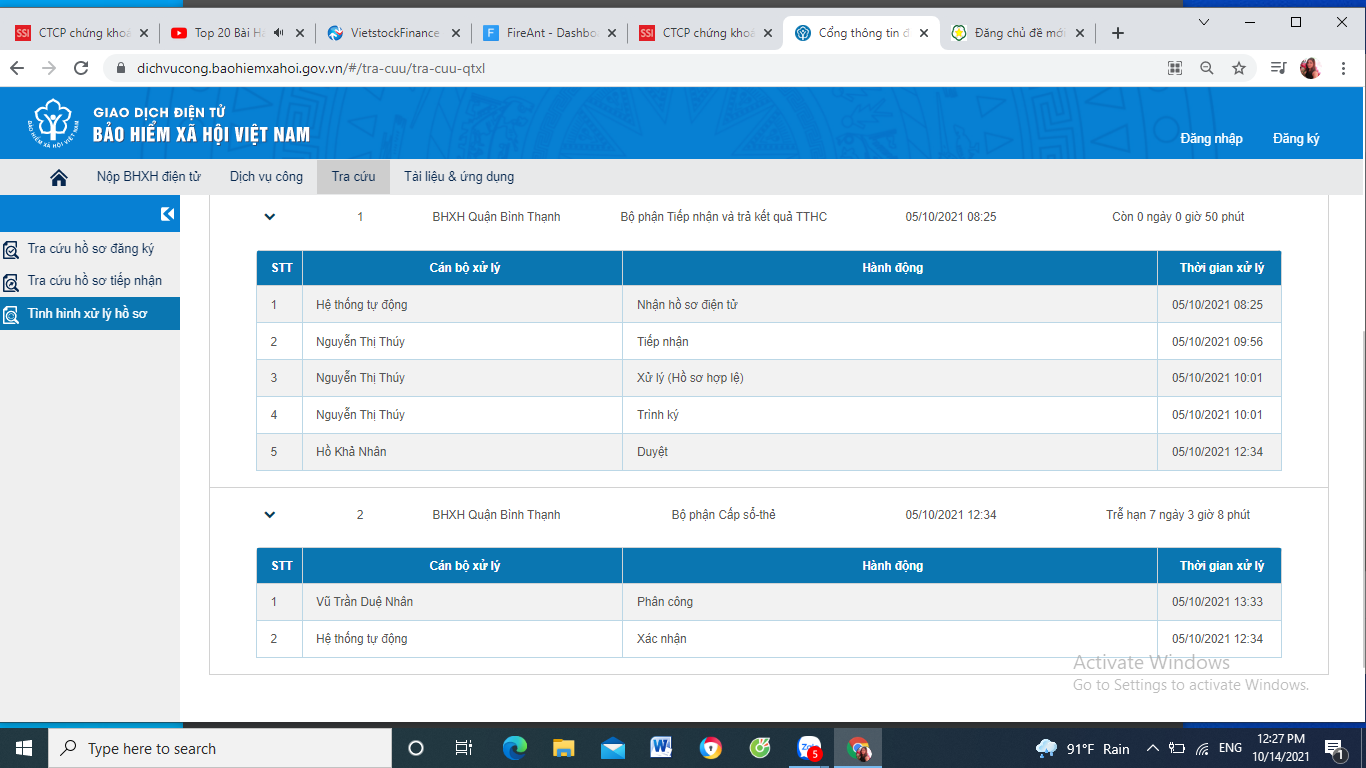
Task: Open bookmark star icon in address bar
Action: pos(1239,68)
